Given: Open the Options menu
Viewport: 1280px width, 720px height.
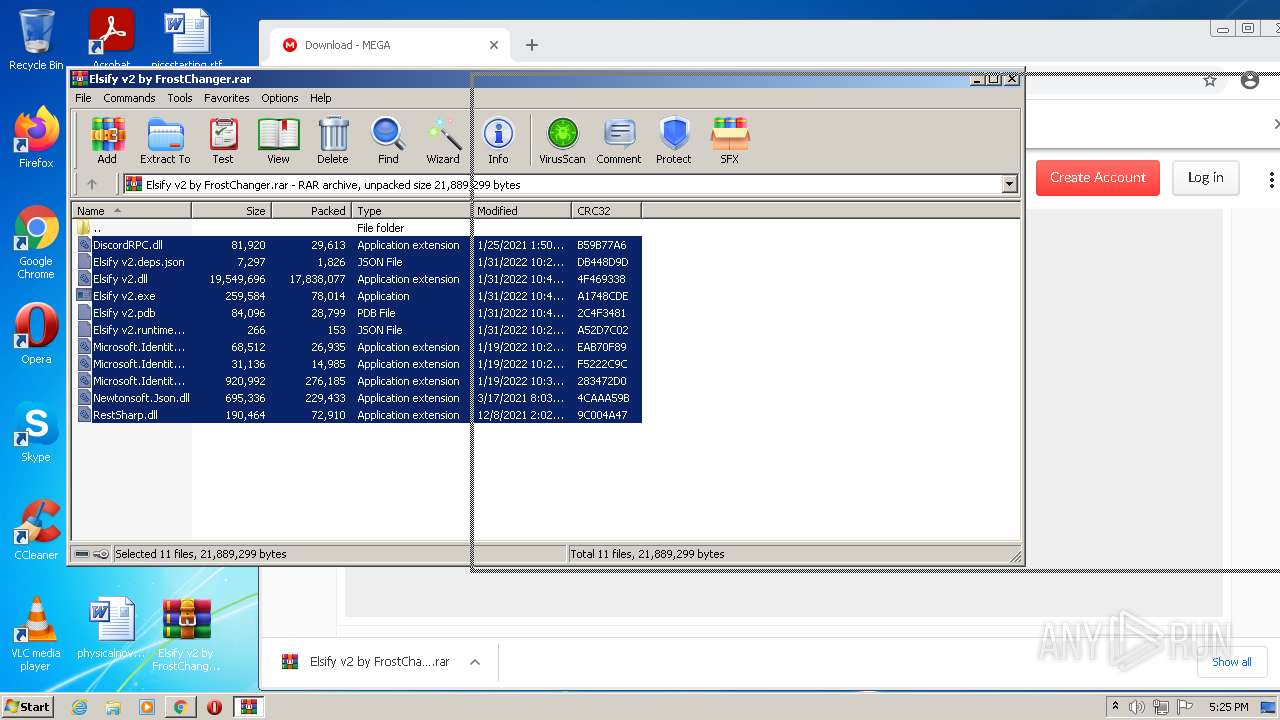Looking at the screenshot, I should coord(280,98).
